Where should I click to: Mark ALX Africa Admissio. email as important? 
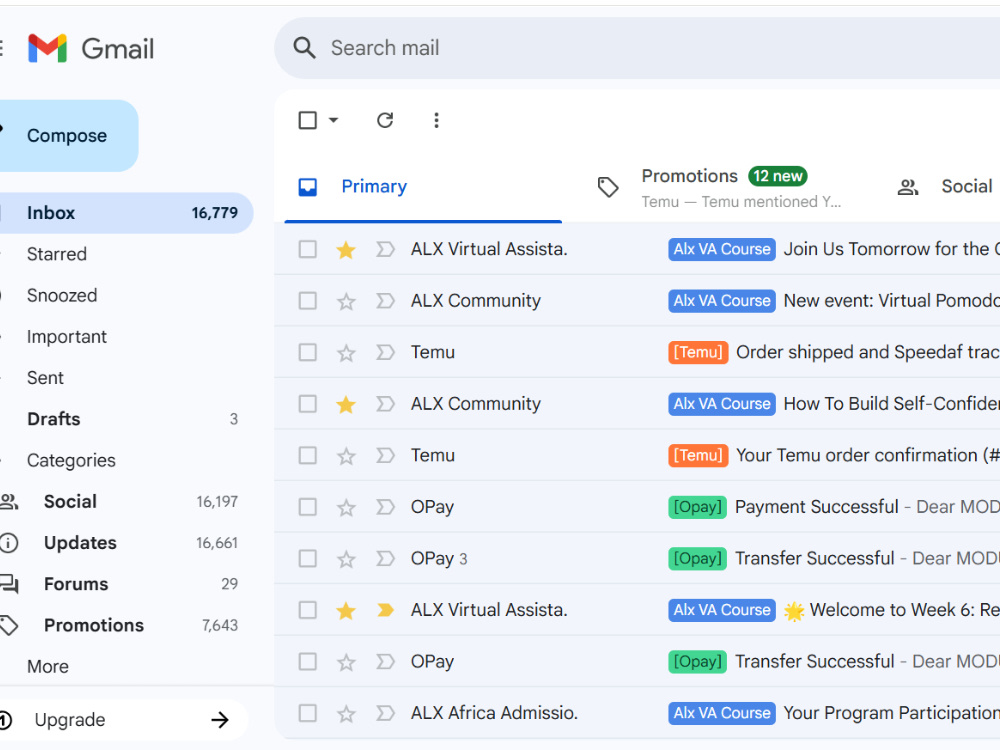385,713
